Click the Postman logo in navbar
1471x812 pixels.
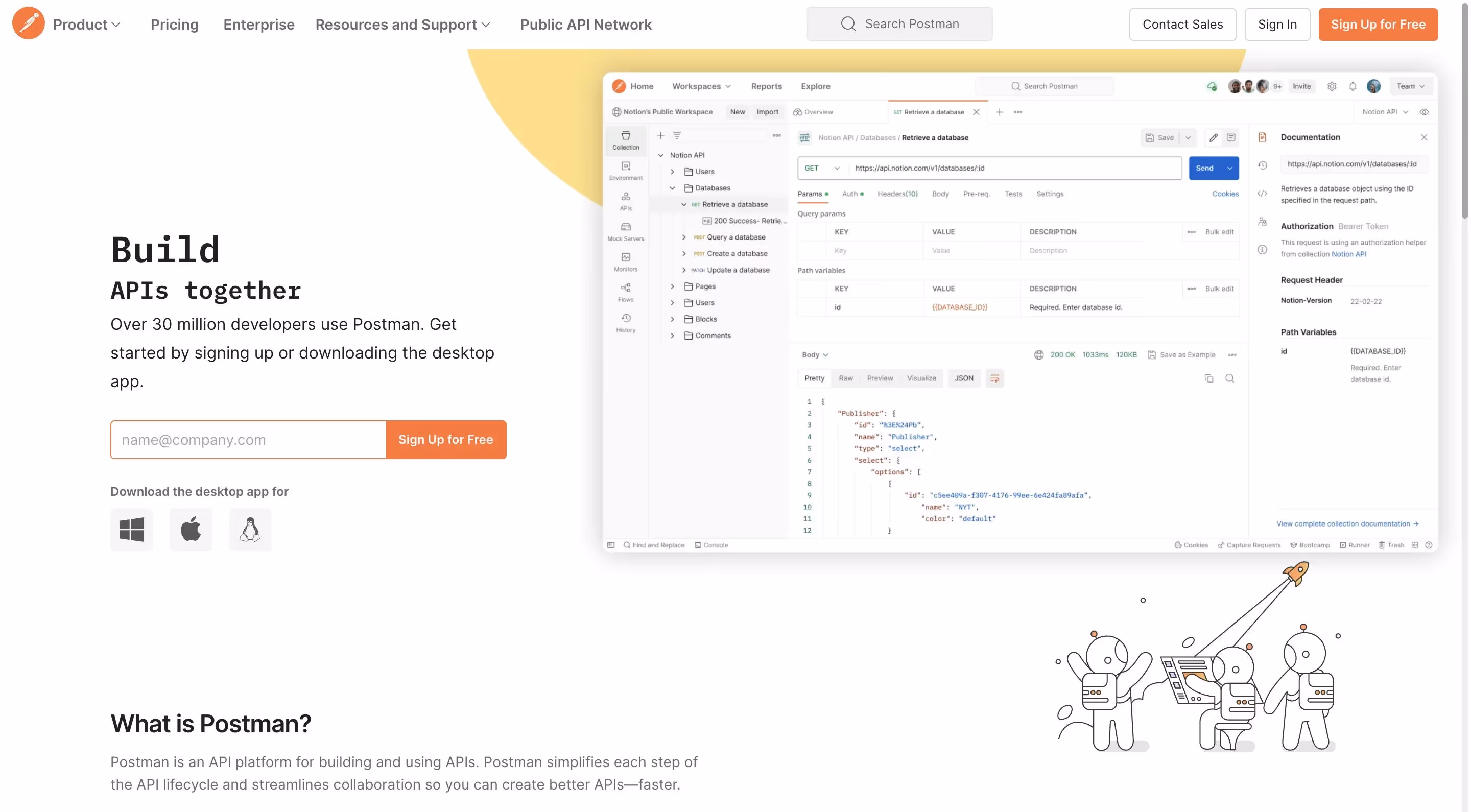click(x=28, y=23)
